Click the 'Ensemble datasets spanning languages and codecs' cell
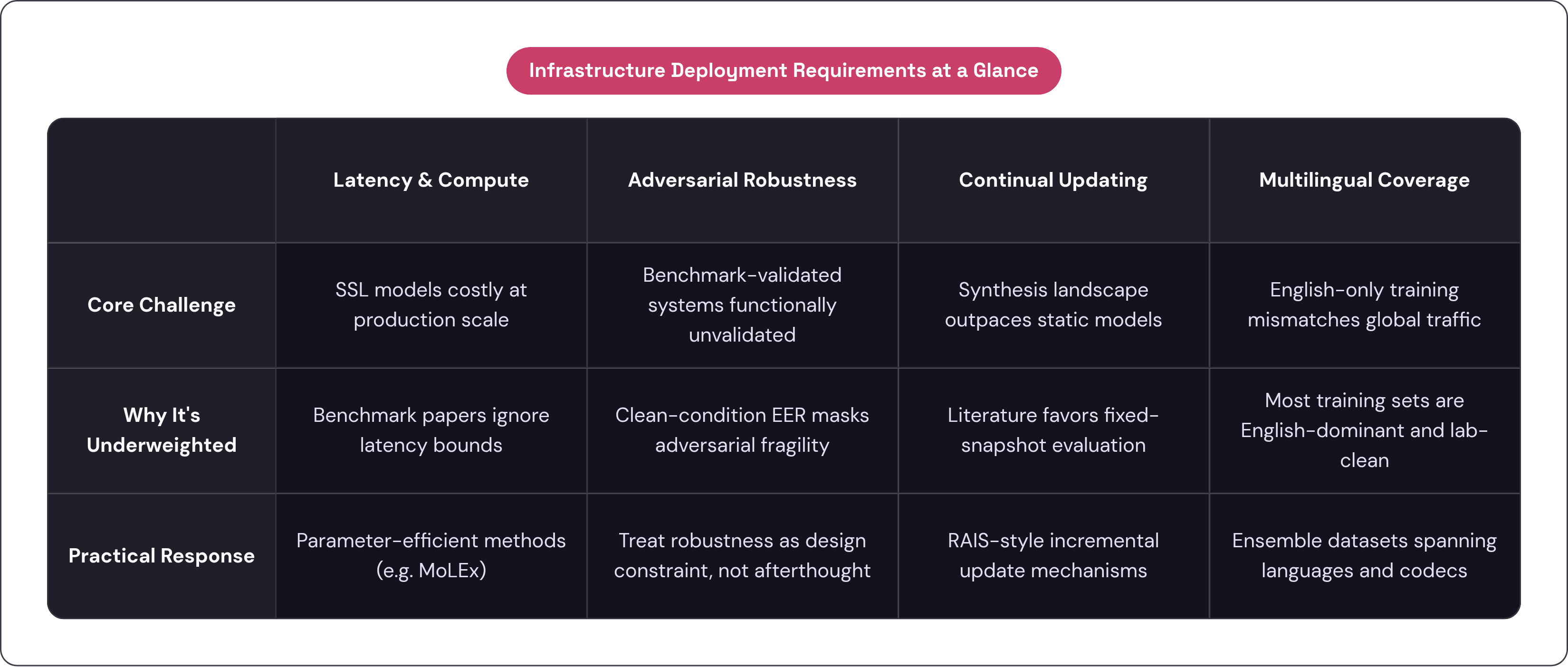This screenshot has height=667, width=1568. tap(1364, 556)
